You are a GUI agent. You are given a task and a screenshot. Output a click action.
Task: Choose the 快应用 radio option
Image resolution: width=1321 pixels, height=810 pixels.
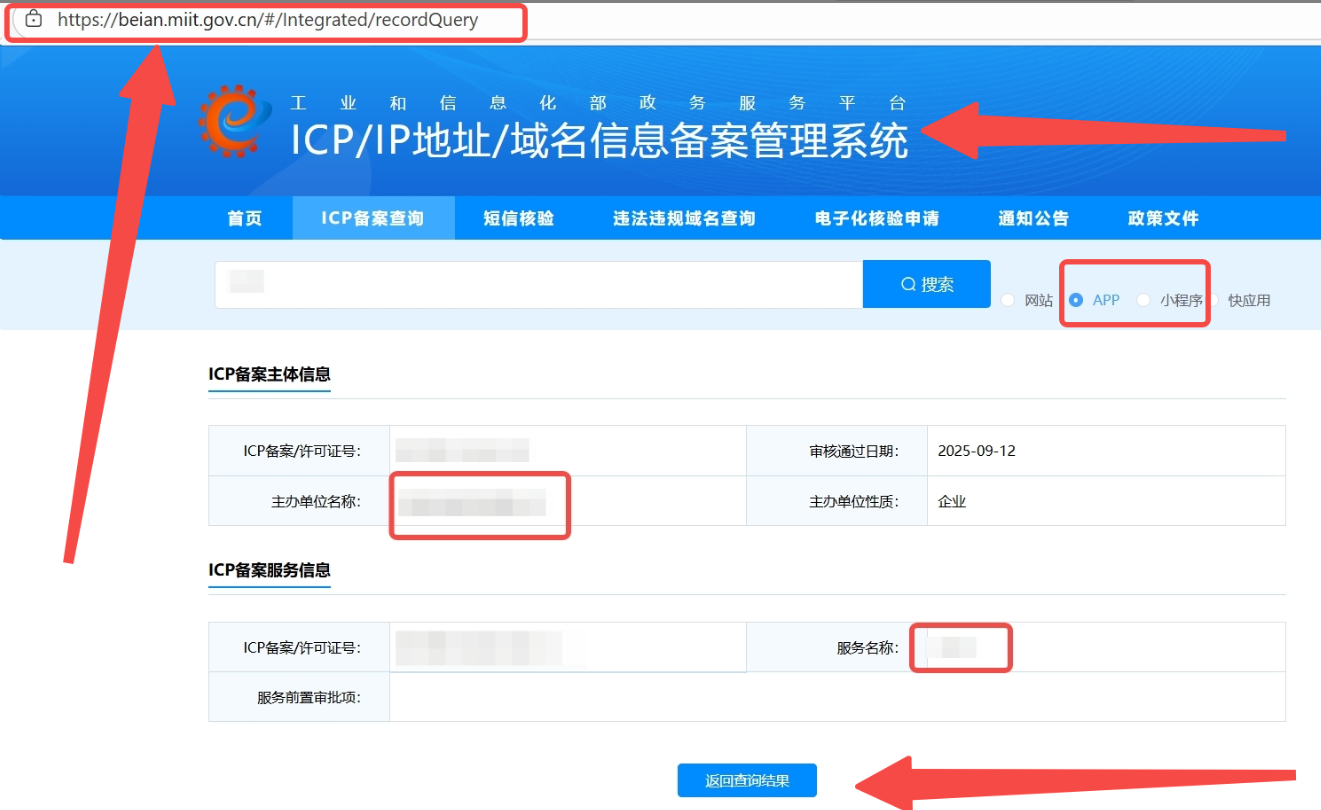(x=1213, y=300)
